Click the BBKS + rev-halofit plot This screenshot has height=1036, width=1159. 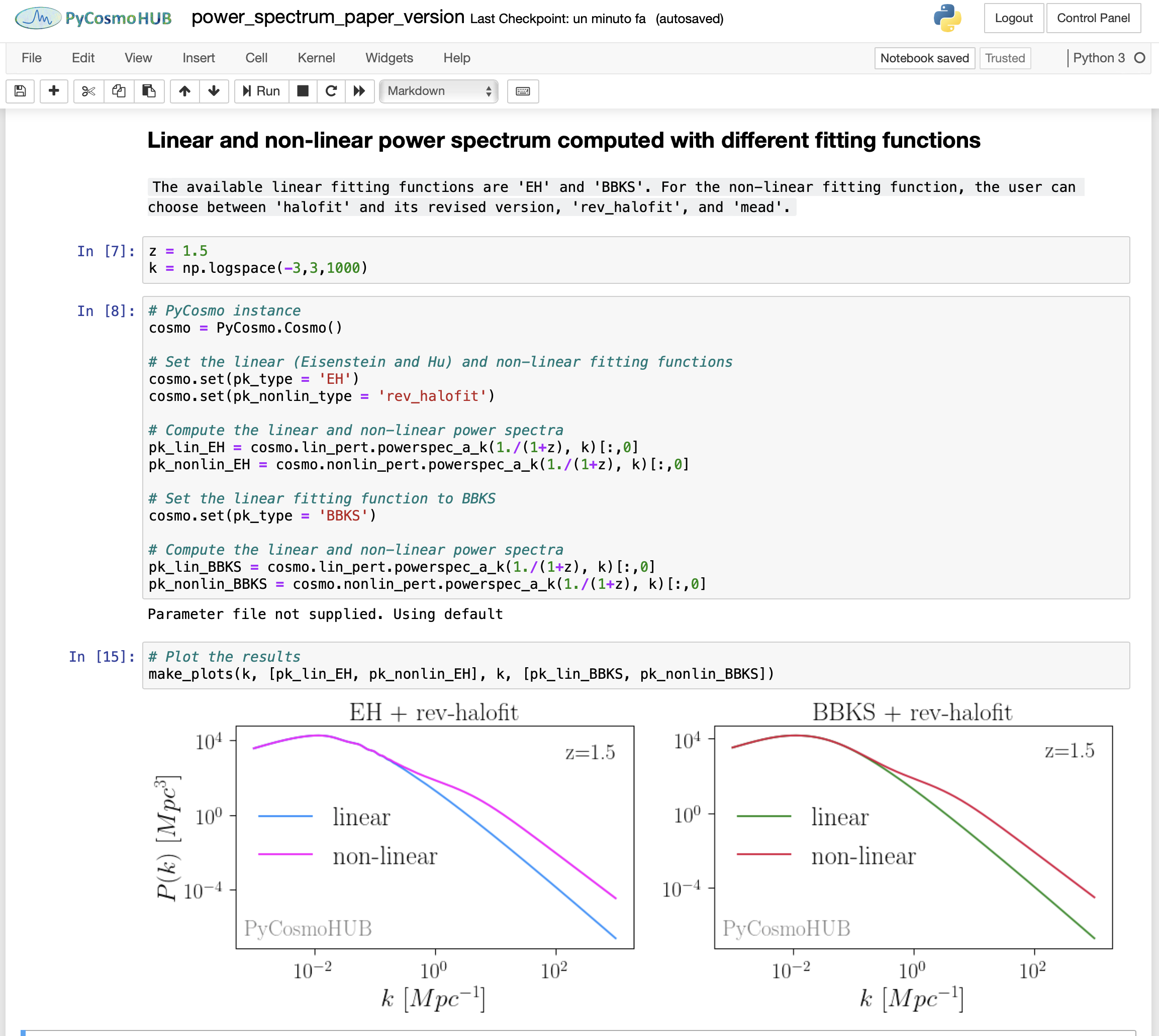click(x=914, y=837)
